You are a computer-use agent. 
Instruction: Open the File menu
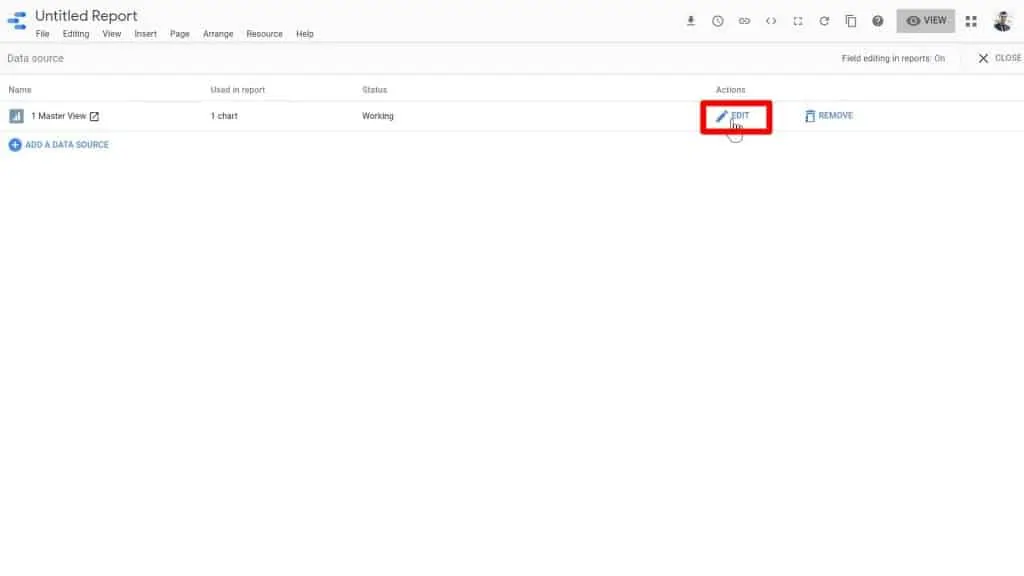tap(42, 33)
